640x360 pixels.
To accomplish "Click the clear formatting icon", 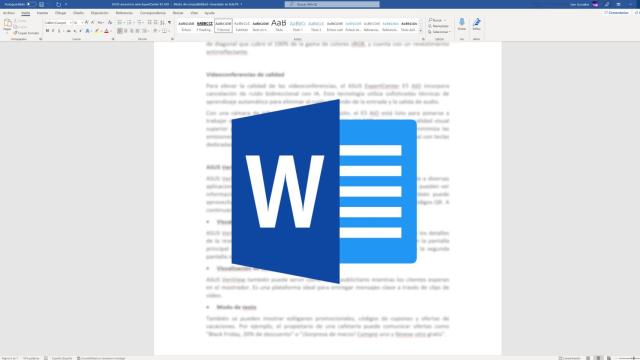I will pyautogui.click(x=109, y=22).
